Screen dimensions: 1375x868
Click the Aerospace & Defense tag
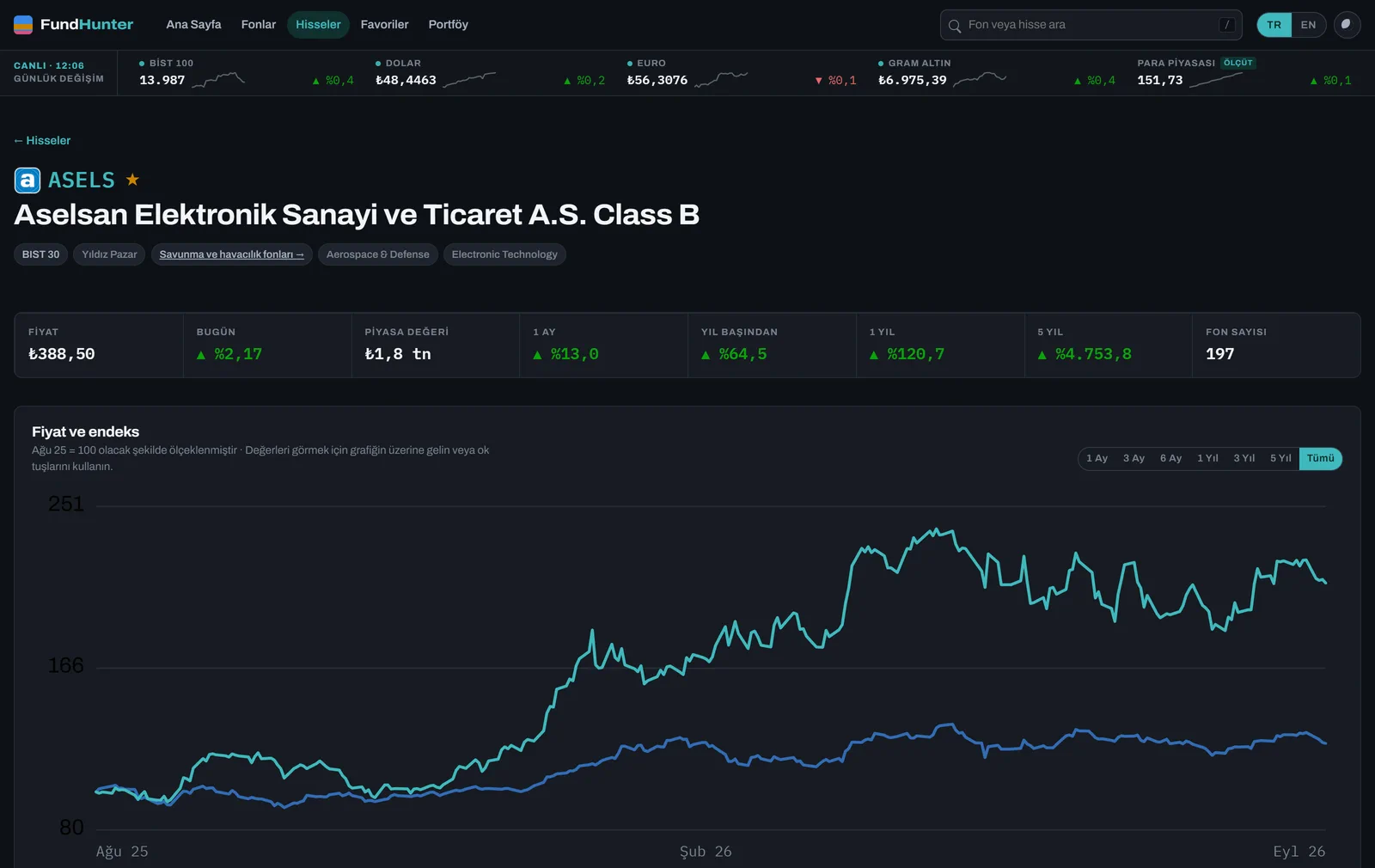point(378,254)
